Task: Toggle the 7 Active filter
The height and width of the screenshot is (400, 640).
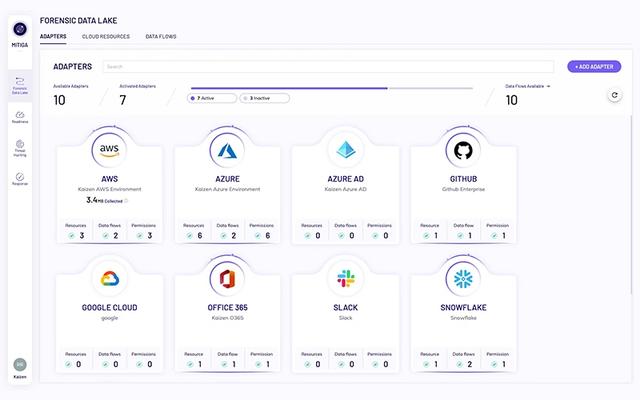Action: point(211,98)
